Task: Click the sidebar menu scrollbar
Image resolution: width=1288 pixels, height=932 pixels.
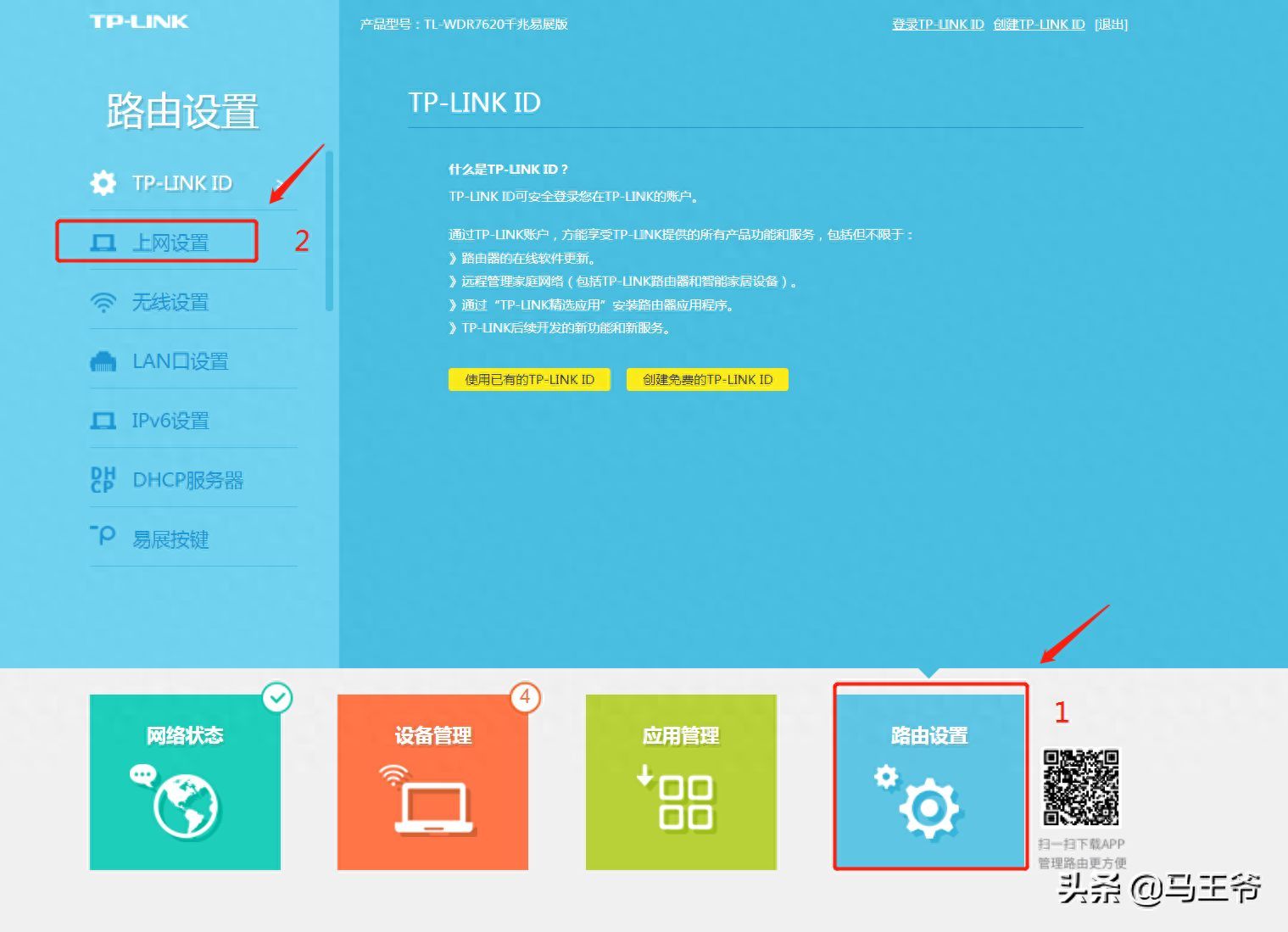Action: click(x=329, y=232)
